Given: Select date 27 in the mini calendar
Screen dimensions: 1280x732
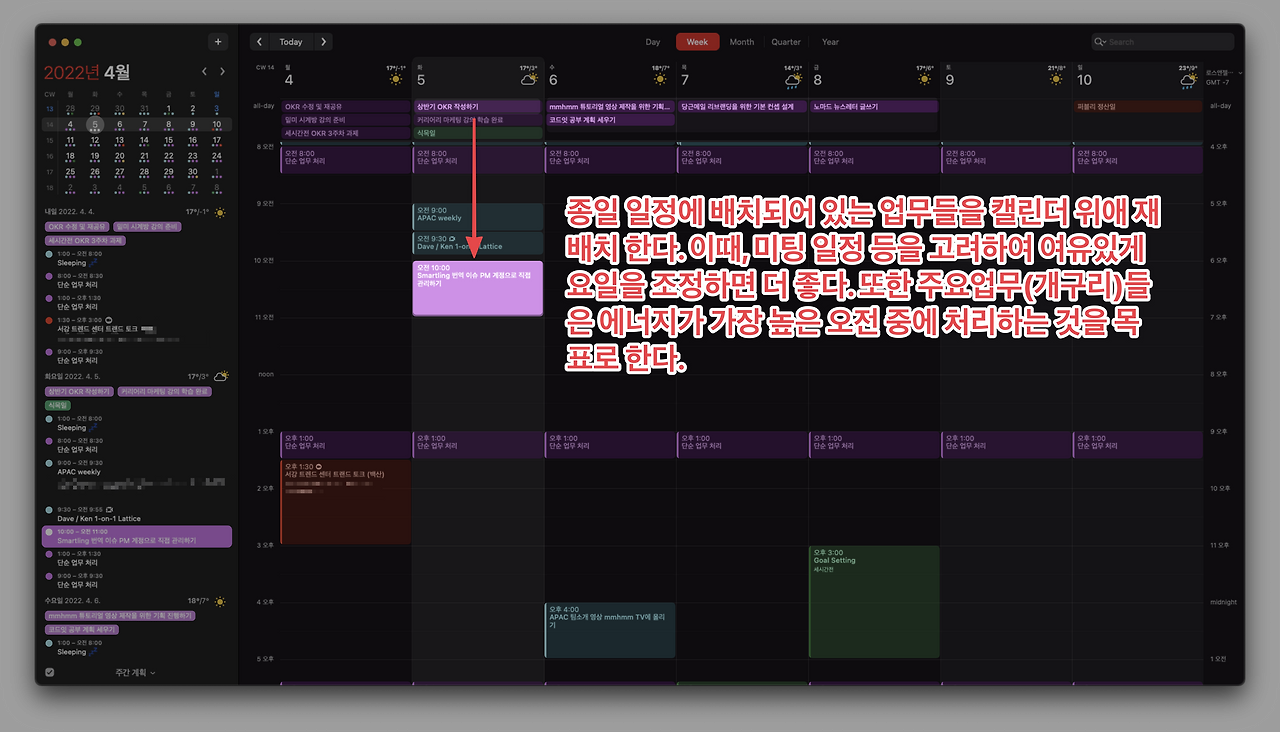Looking at the screenshot, I should click(x=119, y=173).
